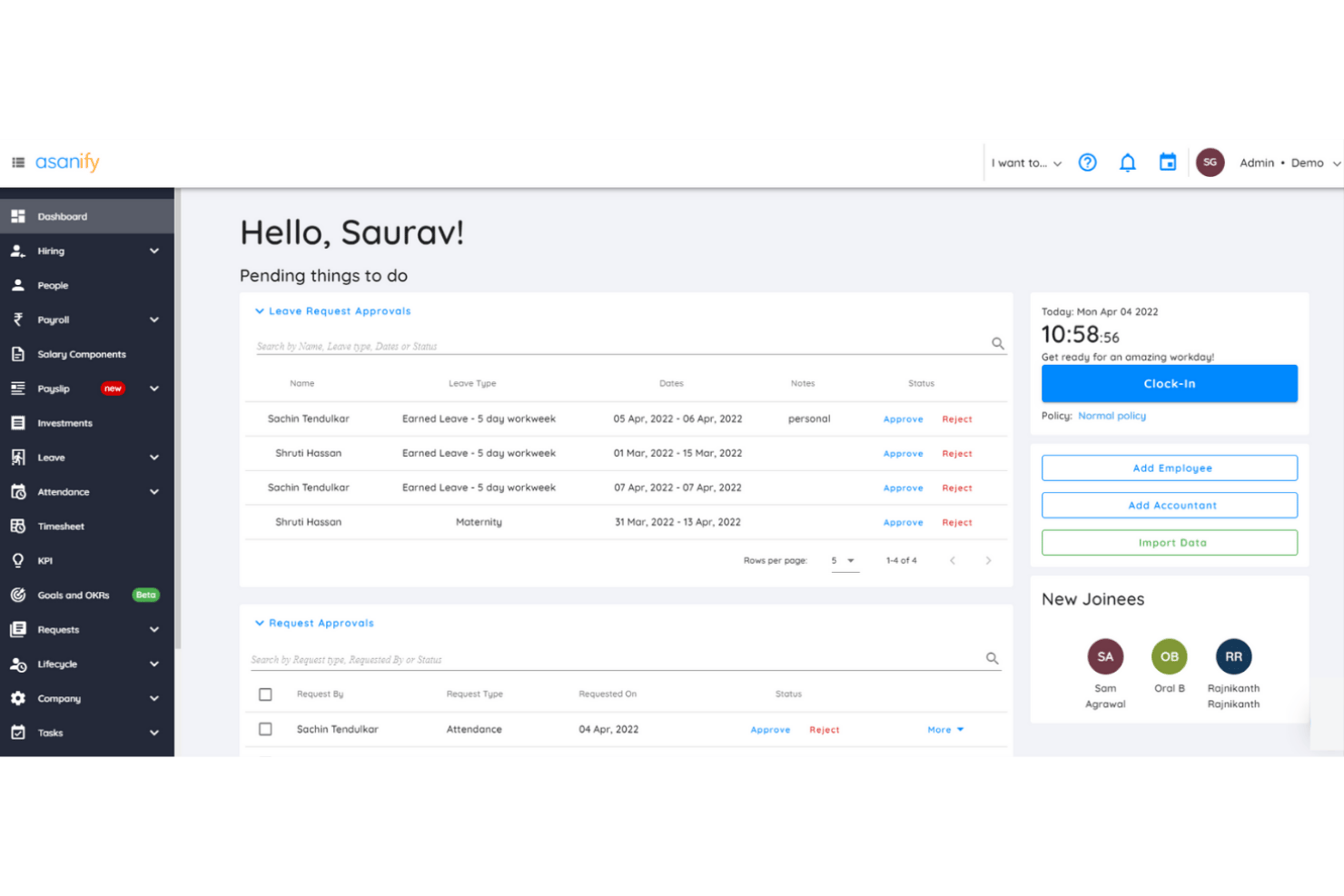Viewport: 1344px width, 896px height.
Task: Open the calendar icon in the header
Action: click(1168, 162)
